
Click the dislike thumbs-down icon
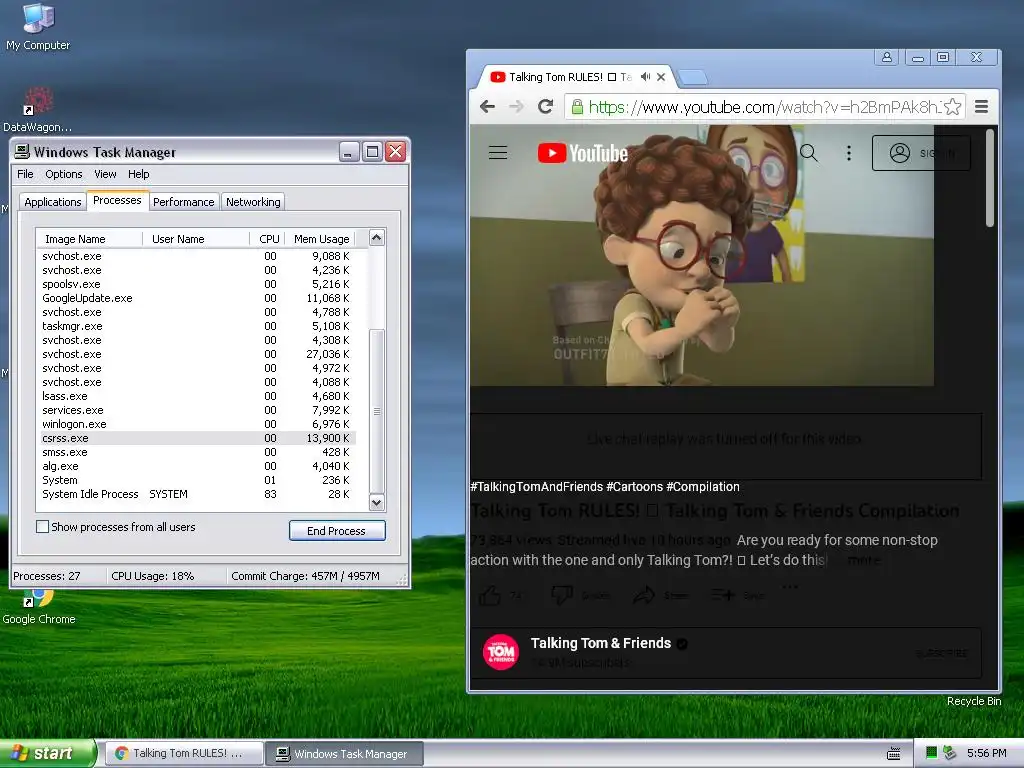[x=562, y=595]
